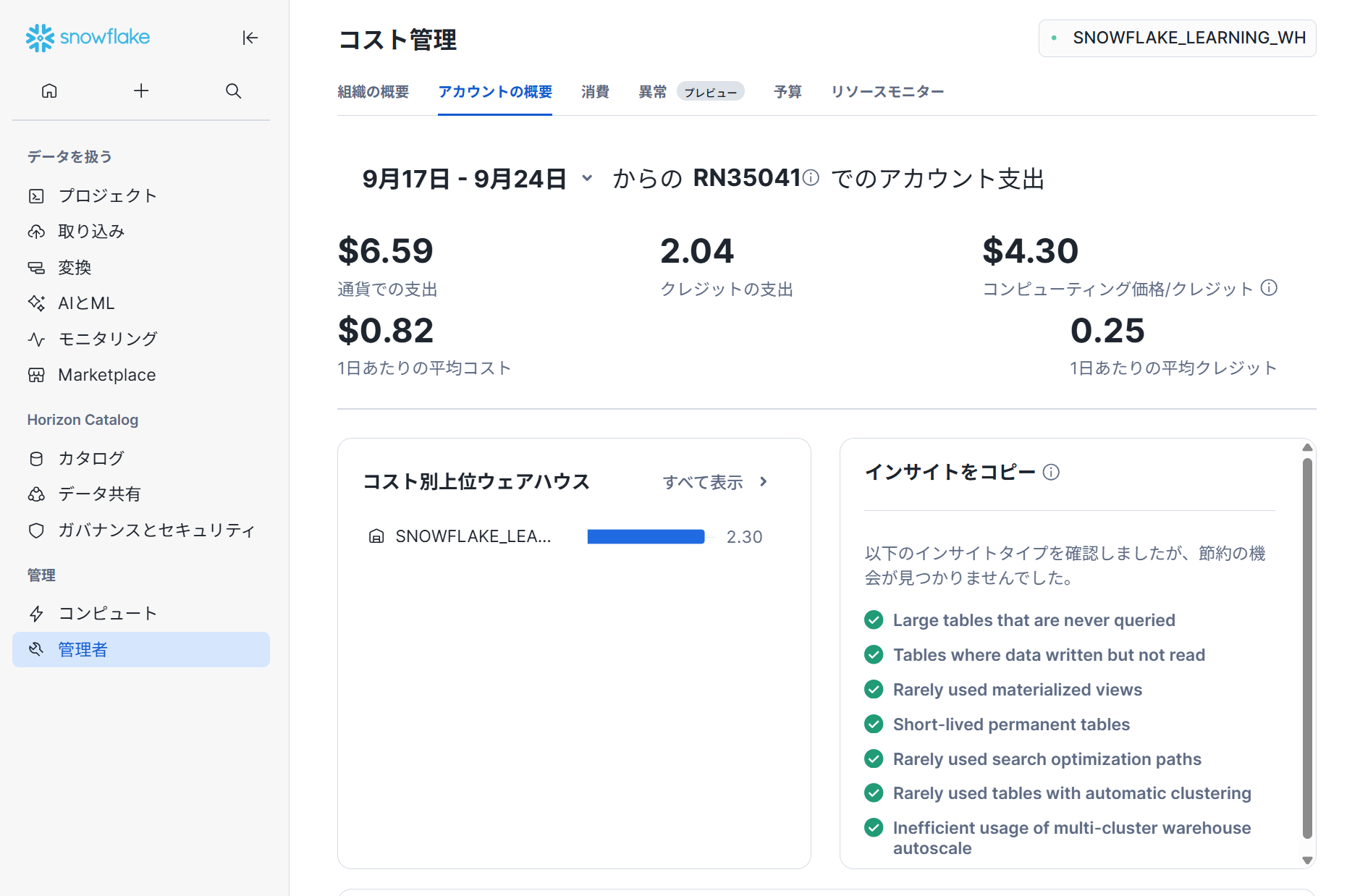This screenshot has width=1347, height=896.
Task: Click the カタログ database icon
Action: 36,458
